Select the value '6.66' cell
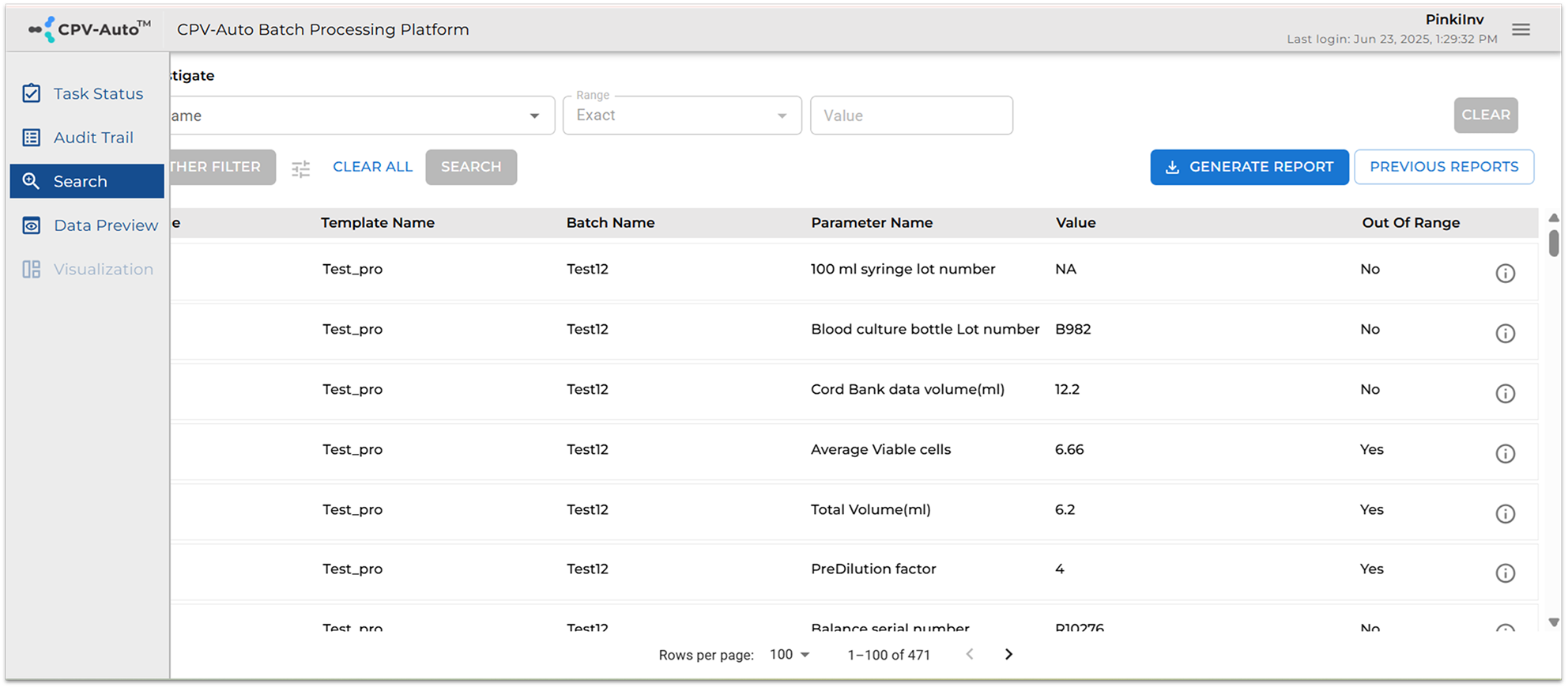Viewport: 1568px width, 688px height. (x=1069, y=449)
